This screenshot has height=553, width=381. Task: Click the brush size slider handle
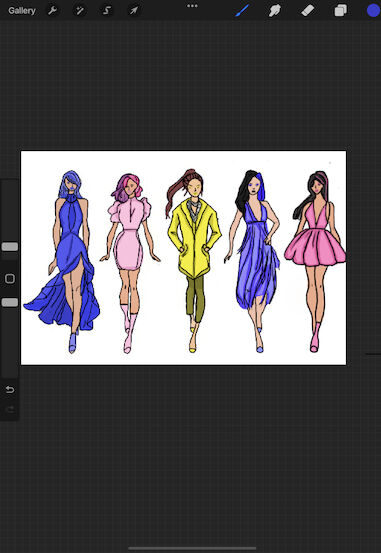coord(10,247)
